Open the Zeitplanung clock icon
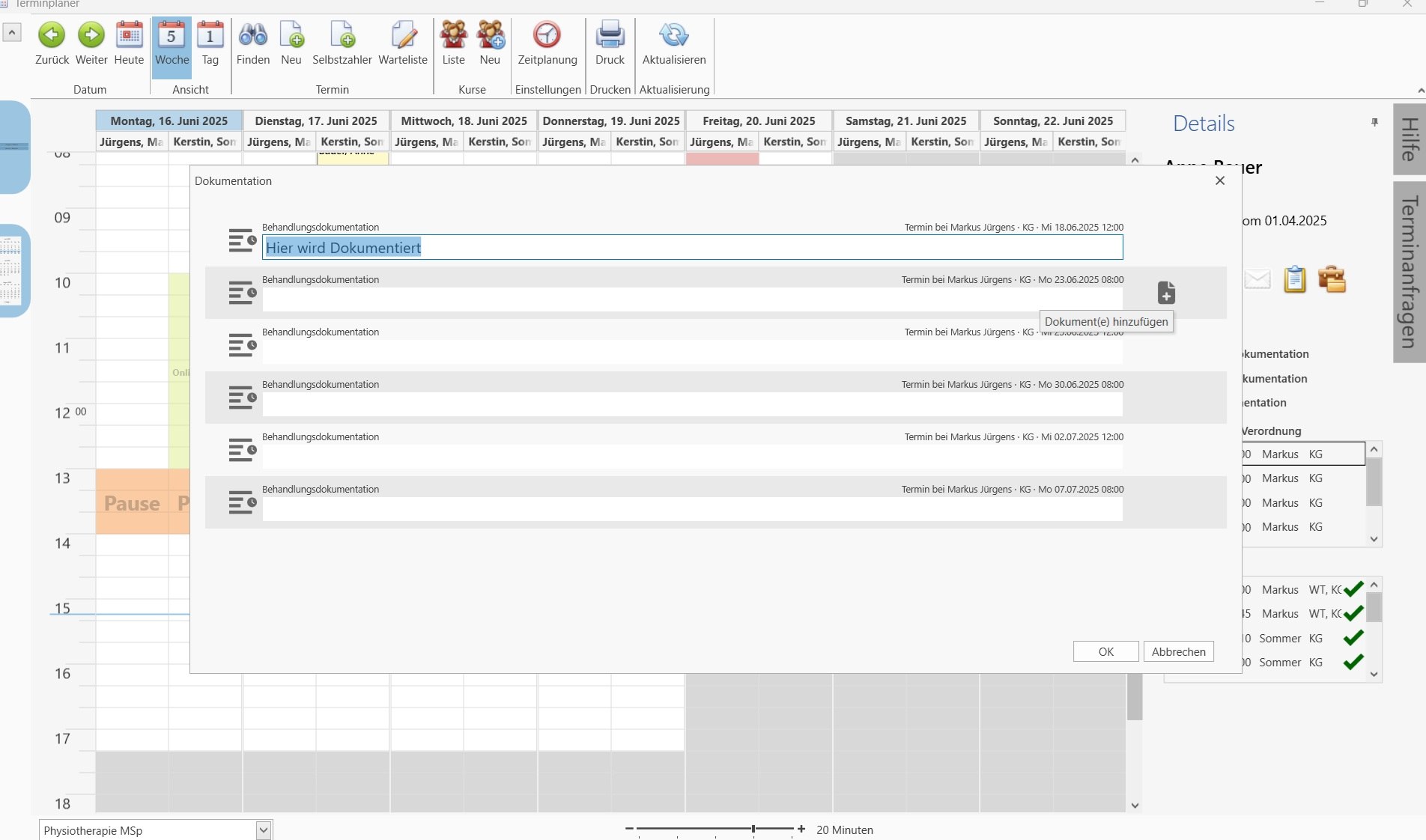This screenshot has height=840, width=1426. pyautogui.click(x=547, y=35)
